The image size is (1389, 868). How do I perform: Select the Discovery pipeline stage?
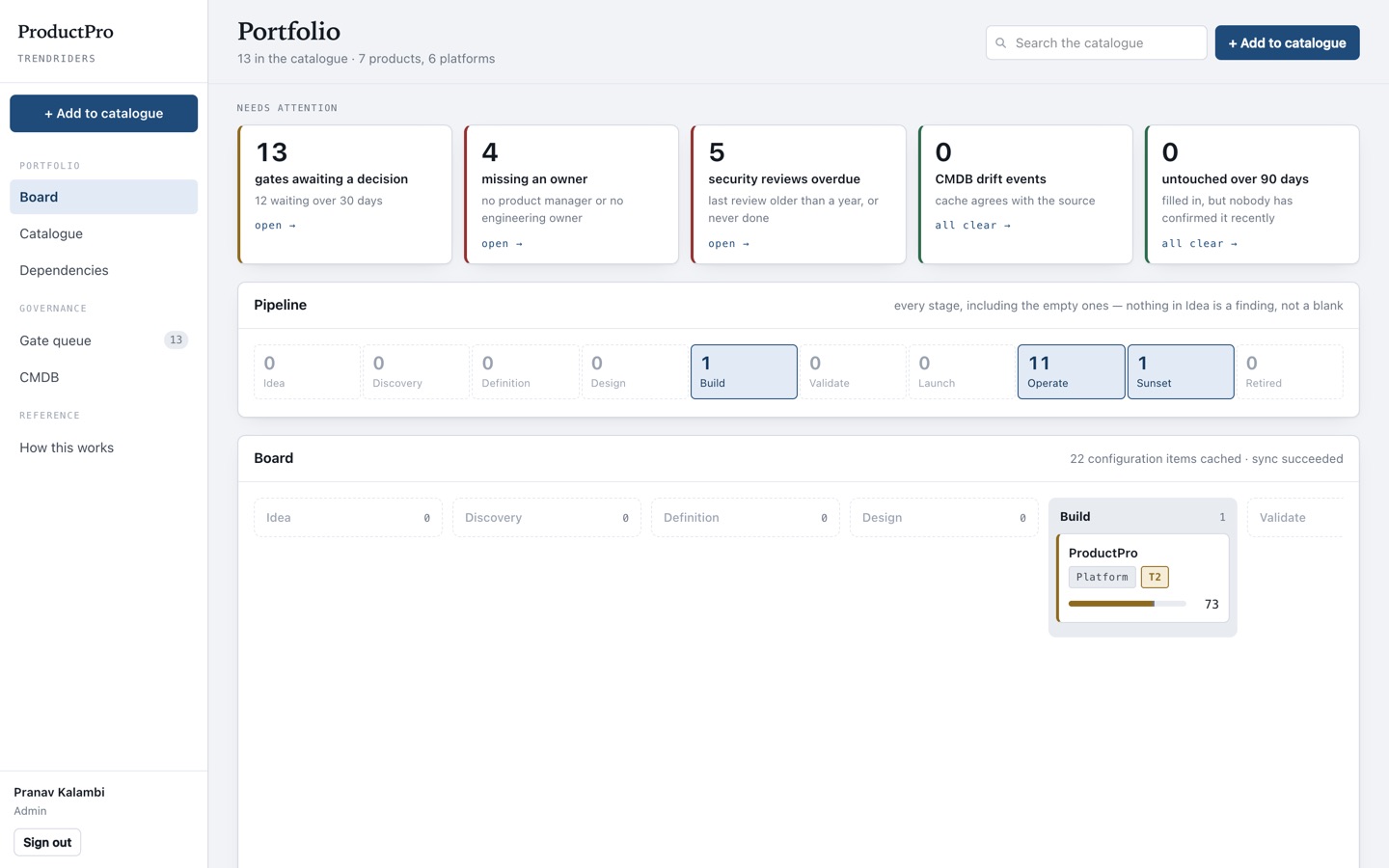pos(416,371)
